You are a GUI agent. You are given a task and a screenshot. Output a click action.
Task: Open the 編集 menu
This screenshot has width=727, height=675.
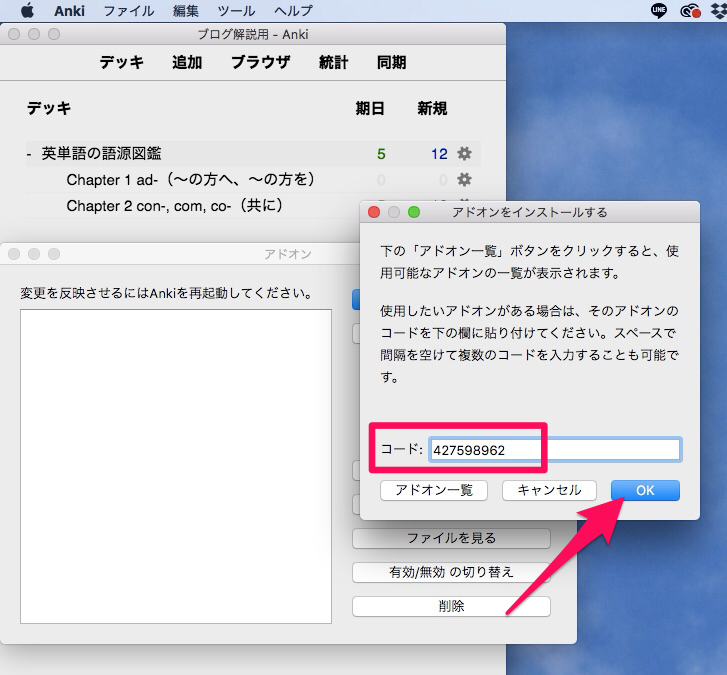(185, 11)
